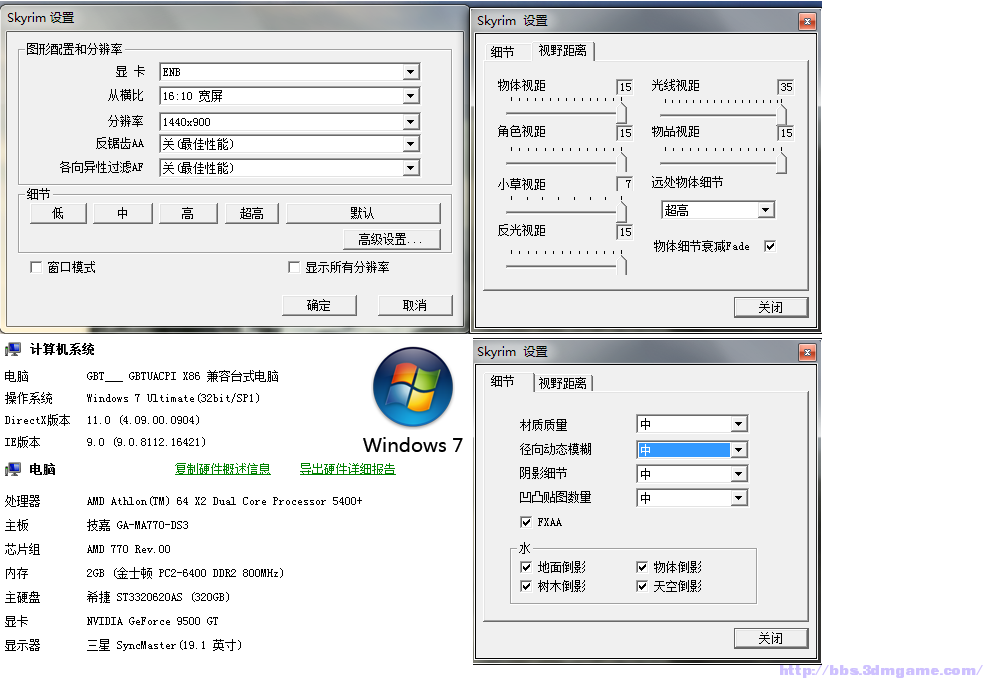Click the 取消 cancel button

[415, 306]
